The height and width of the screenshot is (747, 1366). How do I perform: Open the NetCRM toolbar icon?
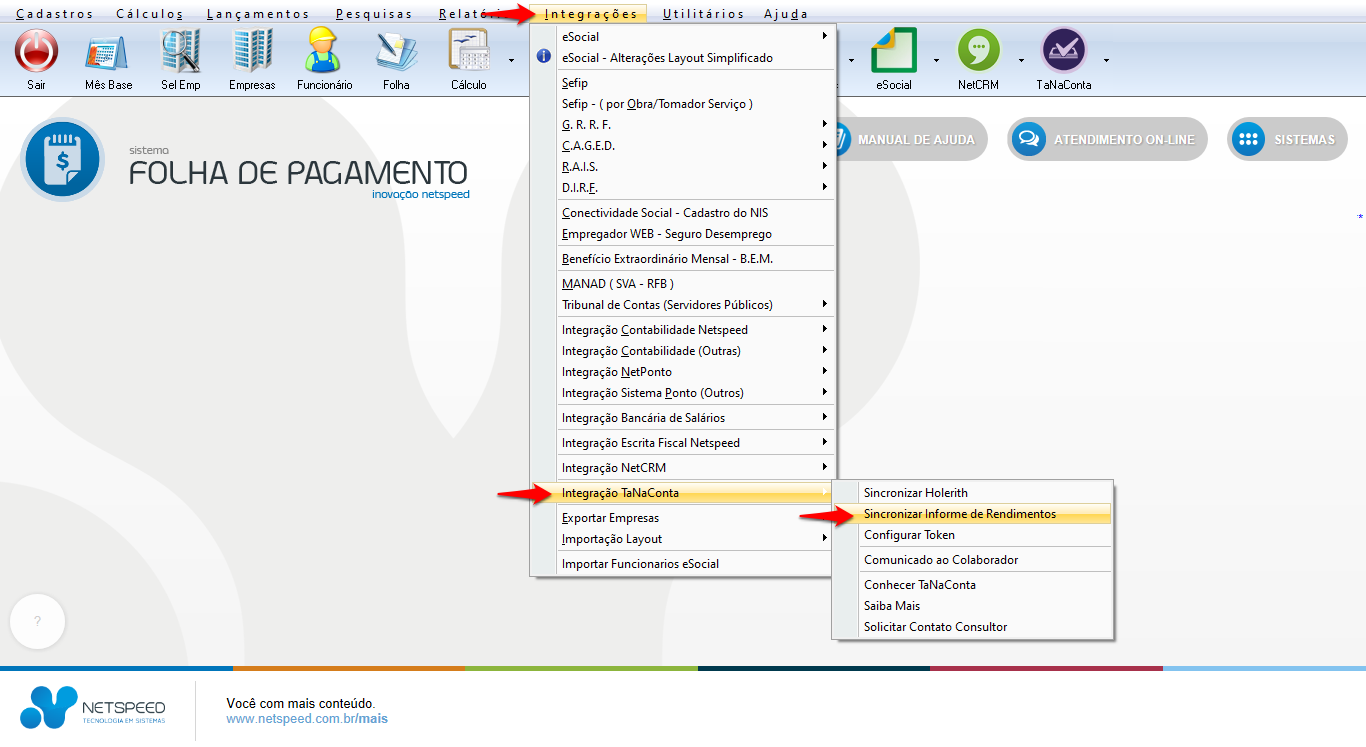978,51
